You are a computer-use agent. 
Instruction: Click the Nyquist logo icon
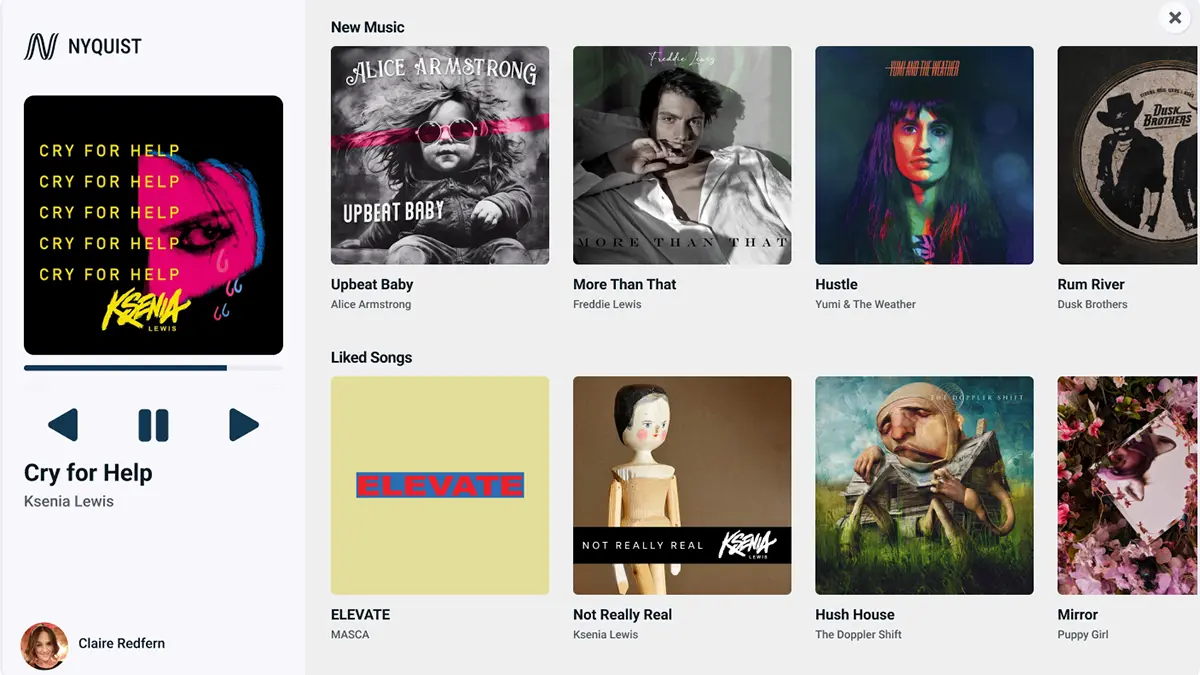pyautogui.click(x=41, y=46)
